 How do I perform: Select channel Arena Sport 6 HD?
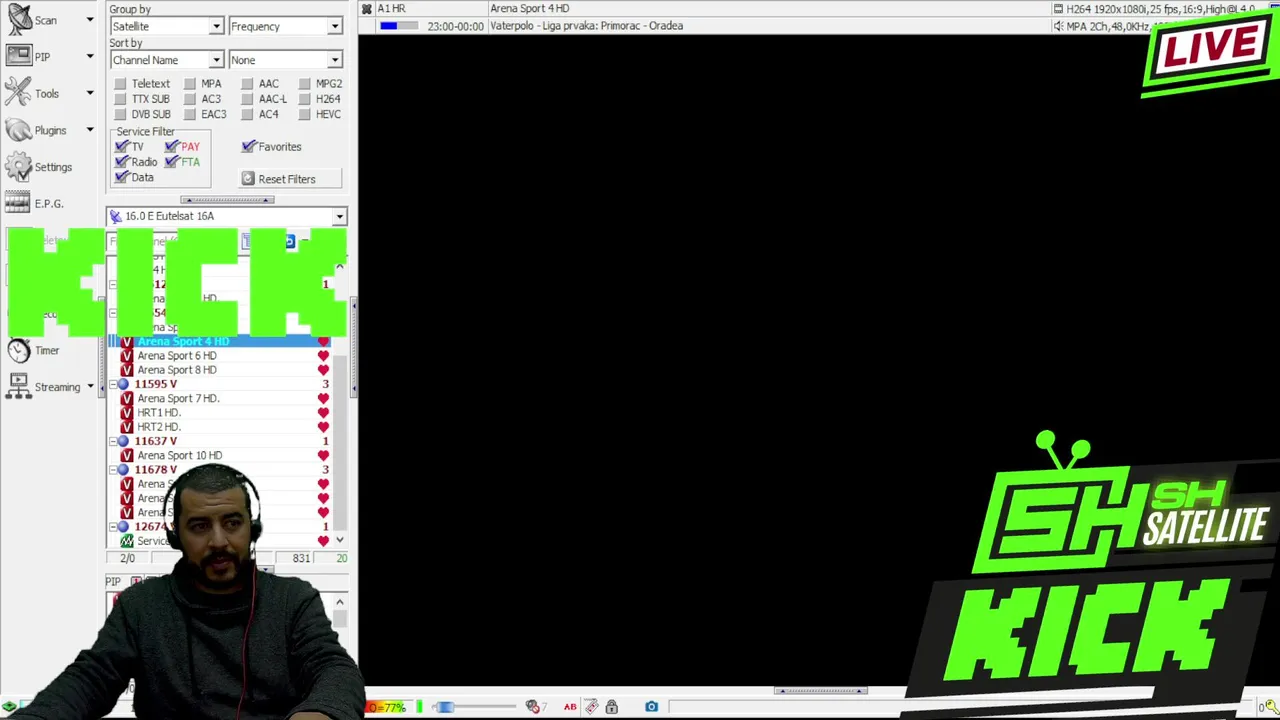tap(177, 356)
